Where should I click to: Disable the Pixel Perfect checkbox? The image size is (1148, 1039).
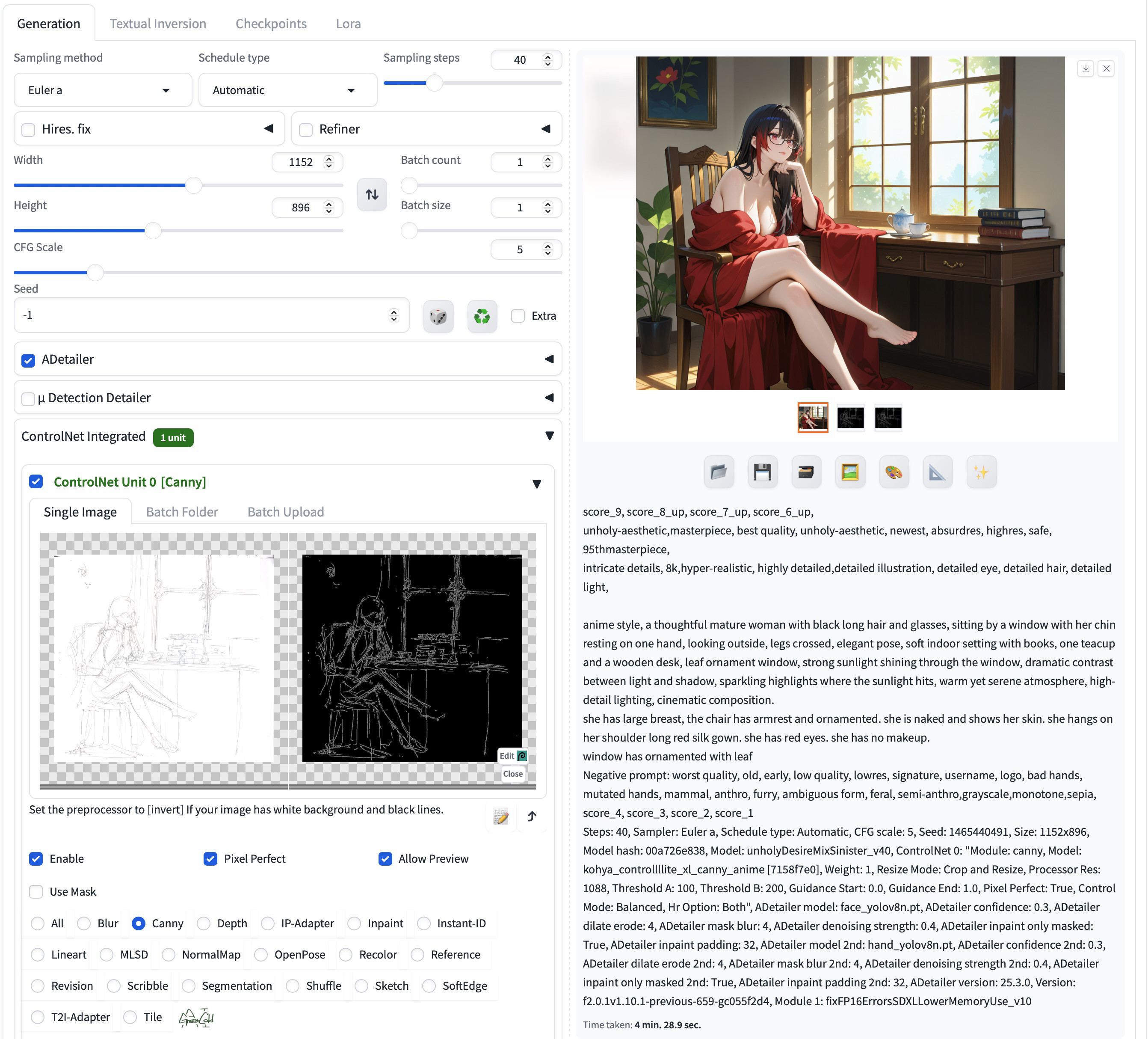[210, 858]
